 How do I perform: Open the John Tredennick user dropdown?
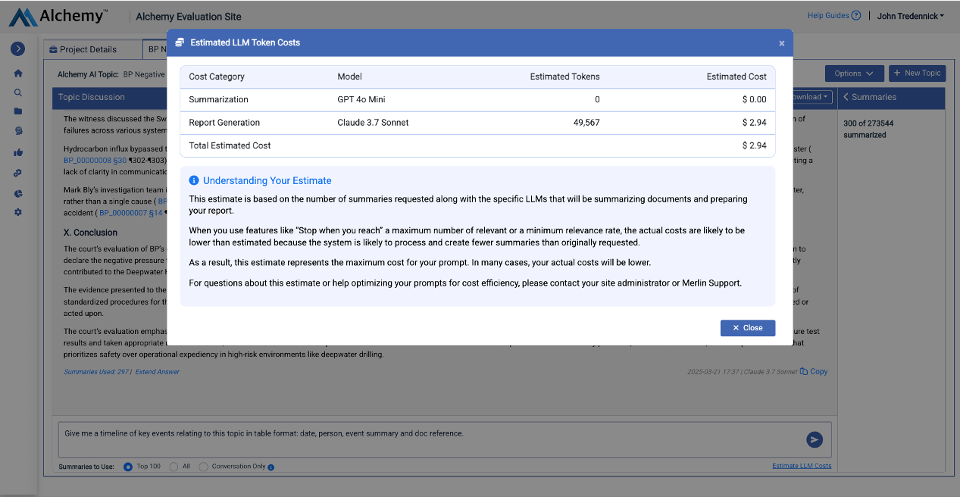coord(910,16)
